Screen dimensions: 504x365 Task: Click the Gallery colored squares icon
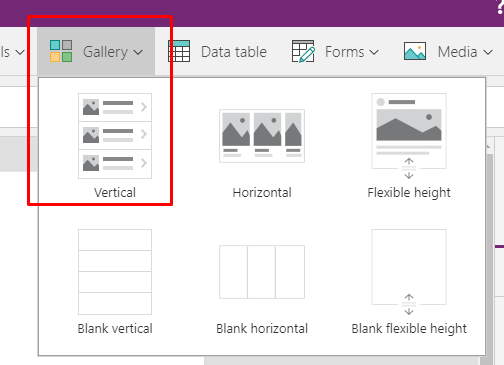click(x=61, y=51)
